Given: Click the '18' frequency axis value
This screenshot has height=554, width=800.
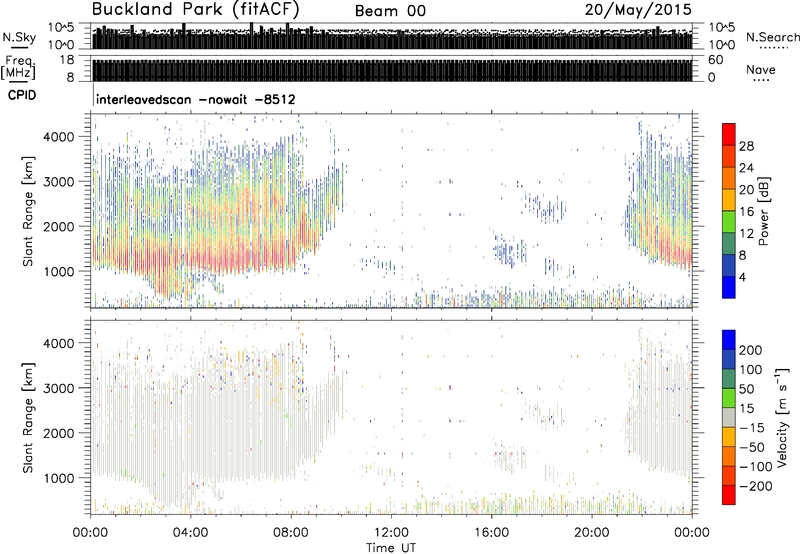Looking at the screenshot, I should [x=67, y=60].
